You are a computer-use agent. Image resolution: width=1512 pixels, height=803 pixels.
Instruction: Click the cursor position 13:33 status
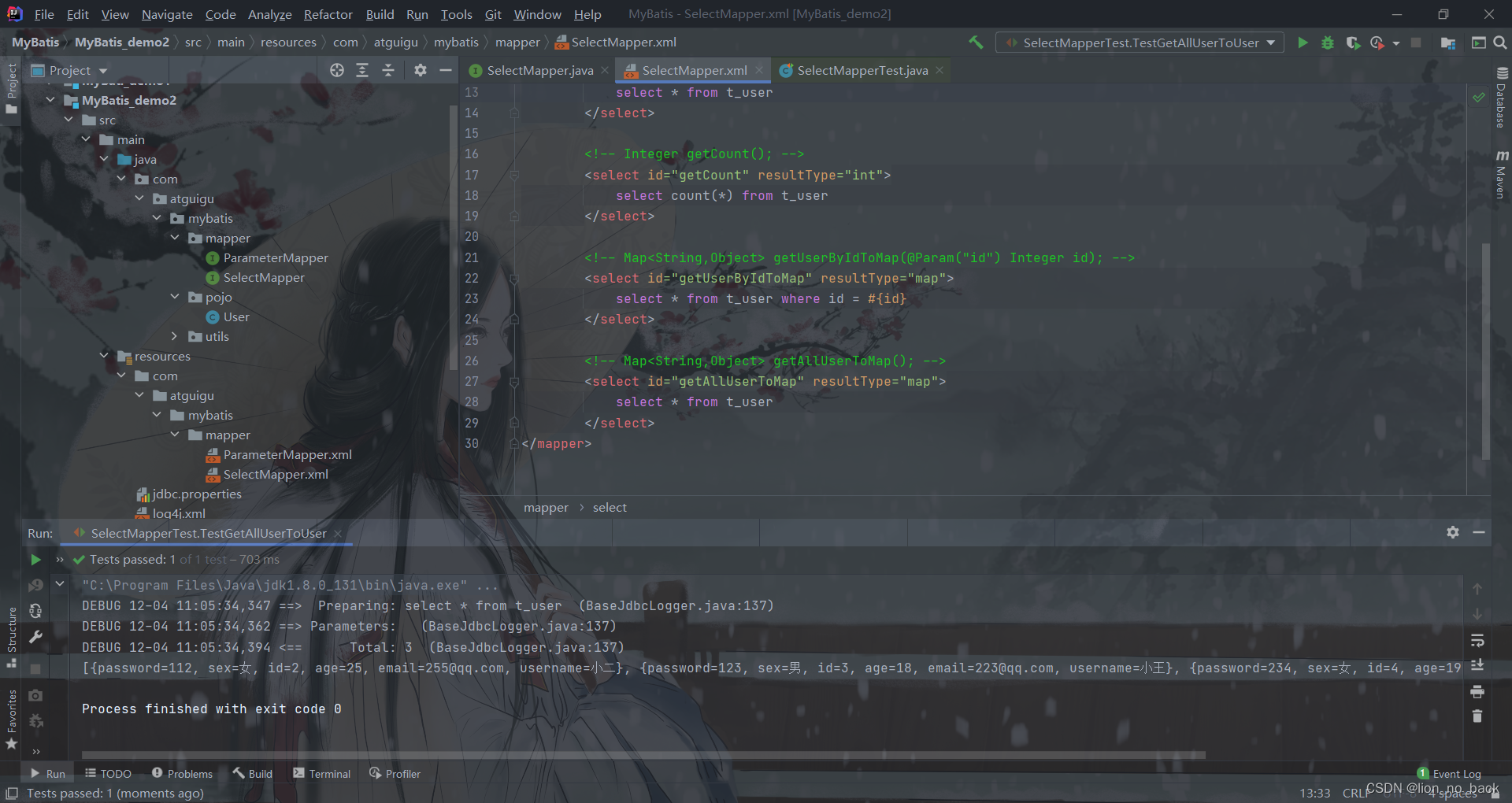1314,793
